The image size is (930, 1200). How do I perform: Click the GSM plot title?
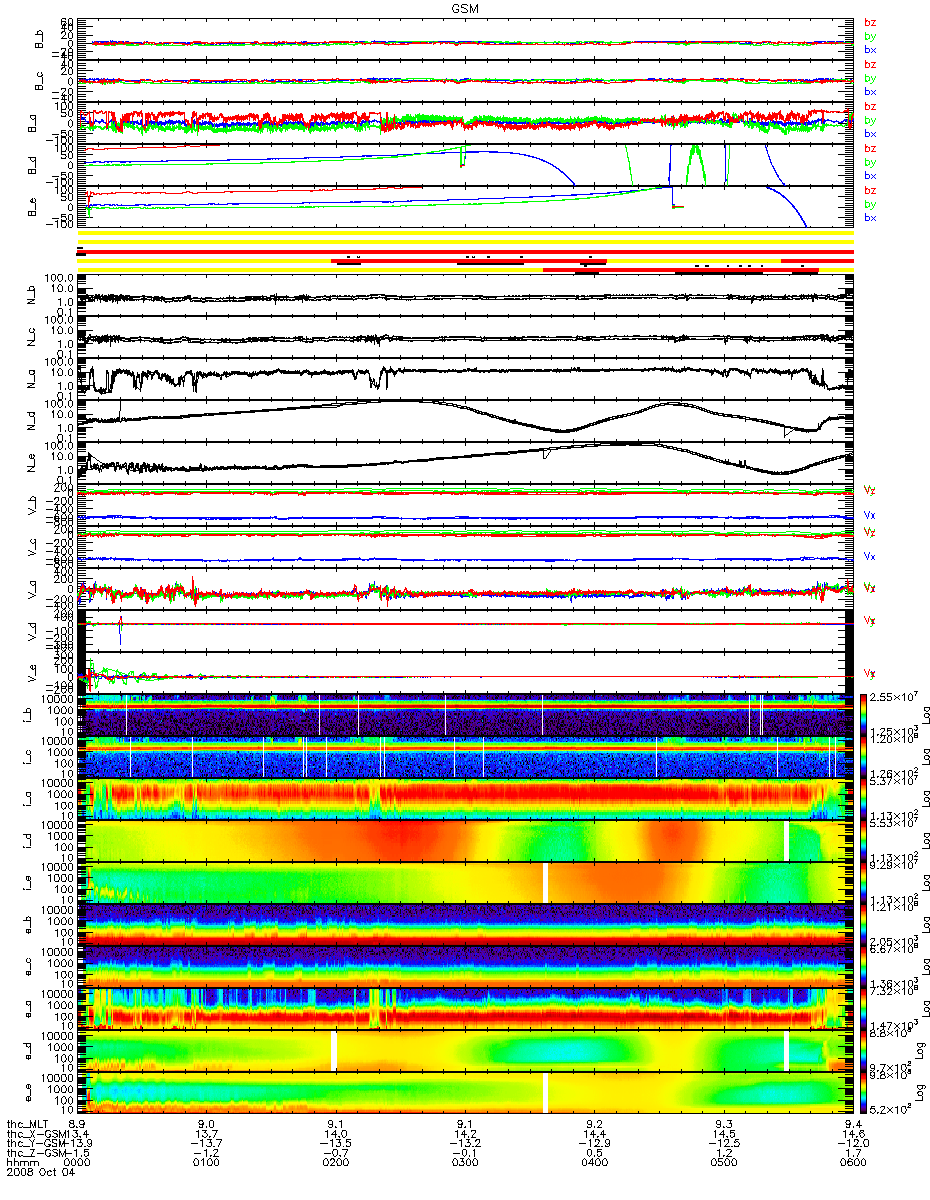[463, 7]
